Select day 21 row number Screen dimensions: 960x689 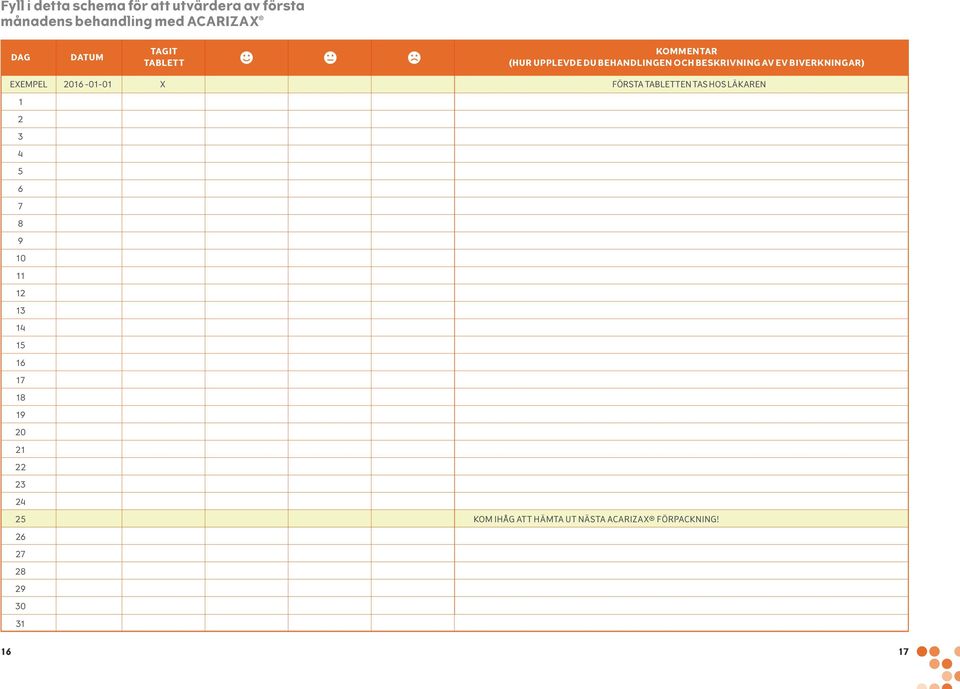point(21,450)
